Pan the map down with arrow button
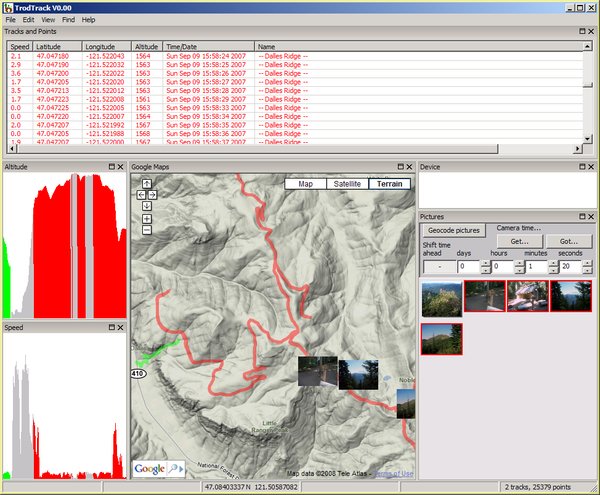This screenshot has width=600, height=495. [x=147, y=205]
